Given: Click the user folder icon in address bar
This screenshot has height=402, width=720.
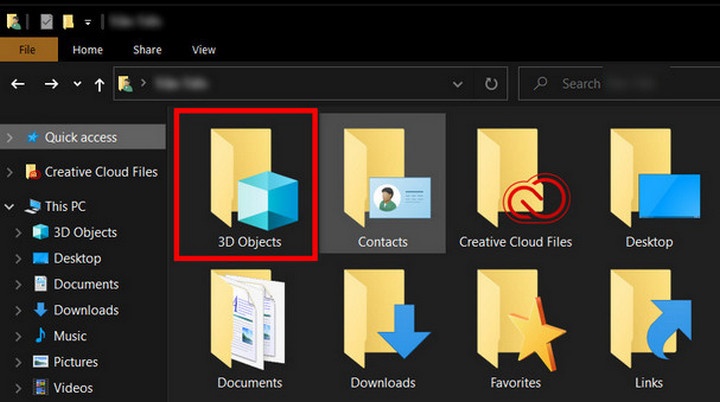Looking at the screenshot, I should tap(125, 84).
